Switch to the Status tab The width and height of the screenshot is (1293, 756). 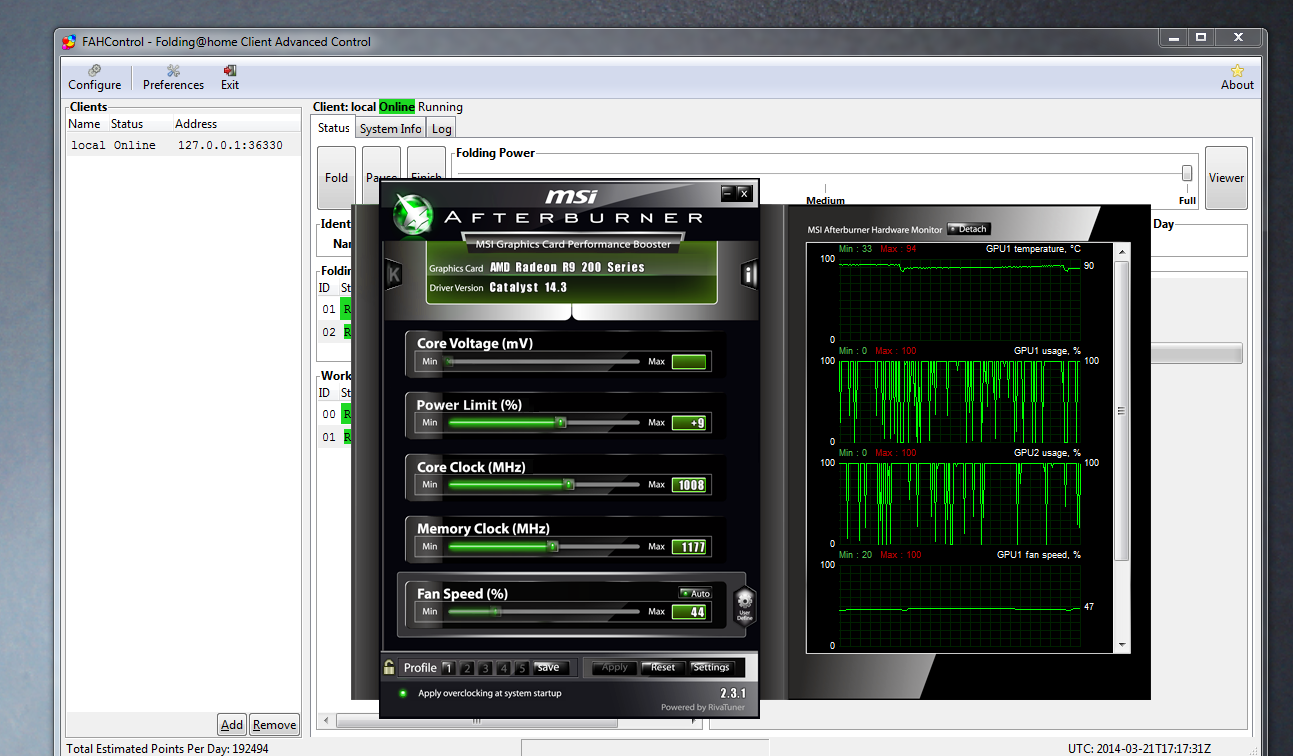point(334,128)
